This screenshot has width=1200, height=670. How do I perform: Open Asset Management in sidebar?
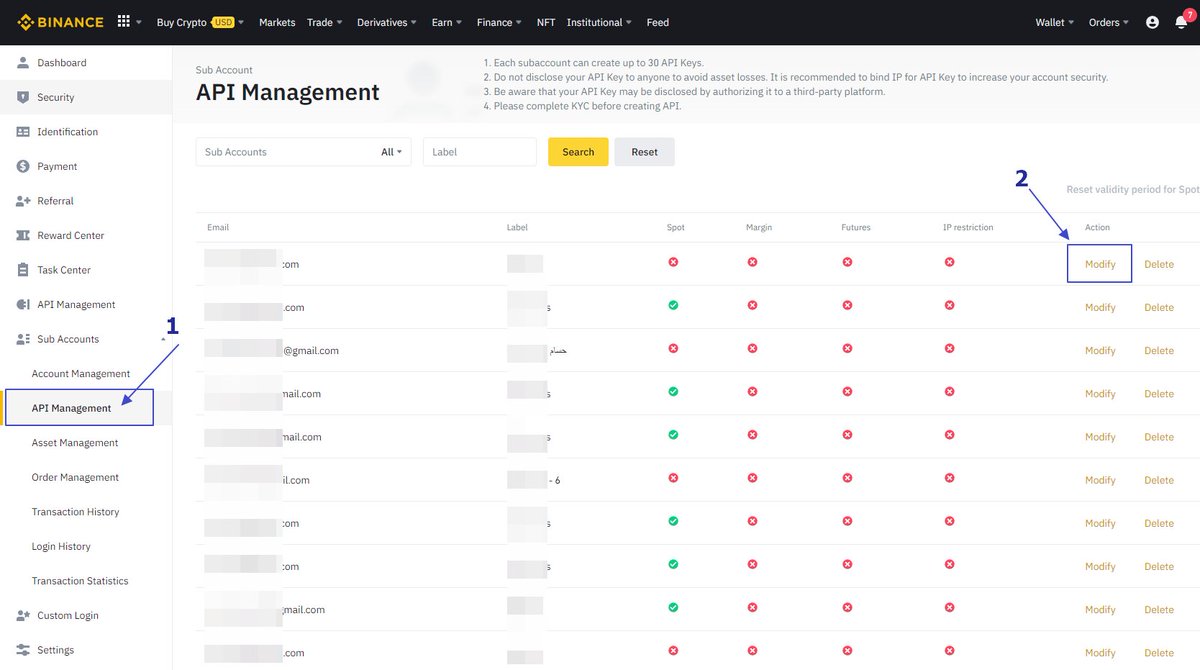click(75, 443)
